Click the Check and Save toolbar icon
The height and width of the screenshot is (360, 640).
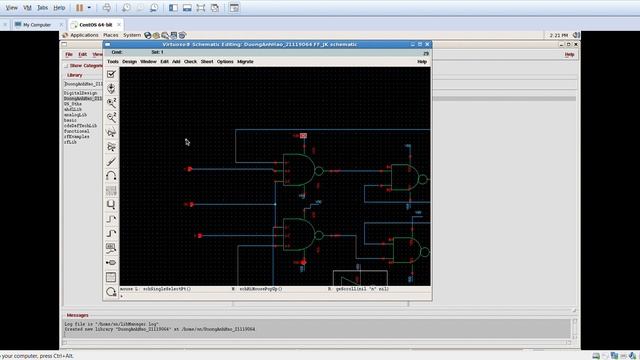[x=111, y=74]
